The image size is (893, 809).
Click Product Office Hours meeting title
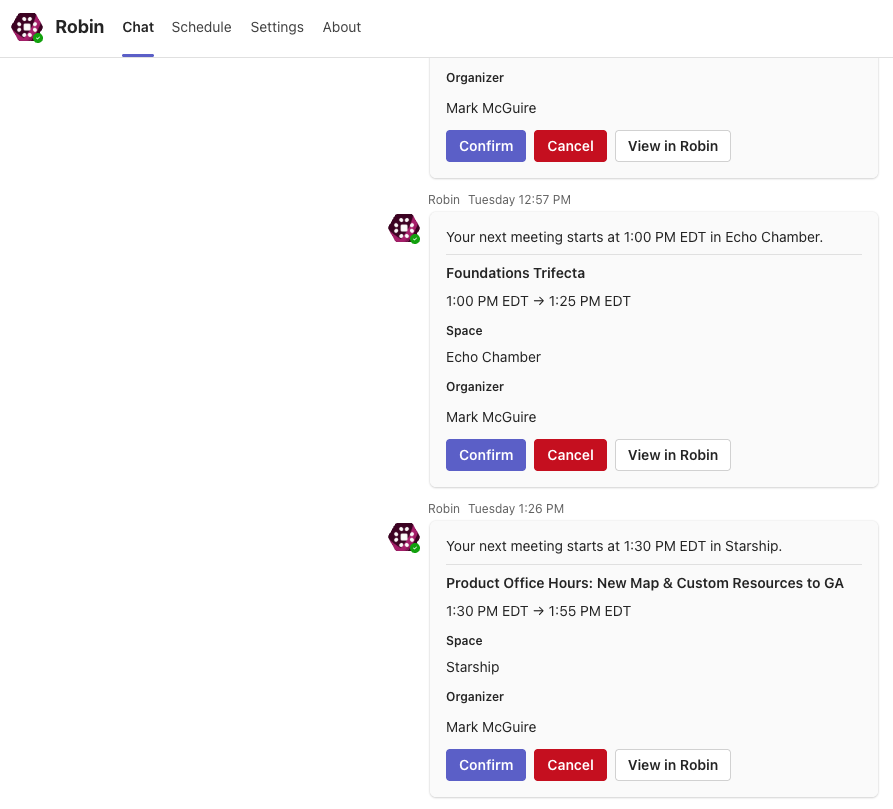(x=645, y=583)
